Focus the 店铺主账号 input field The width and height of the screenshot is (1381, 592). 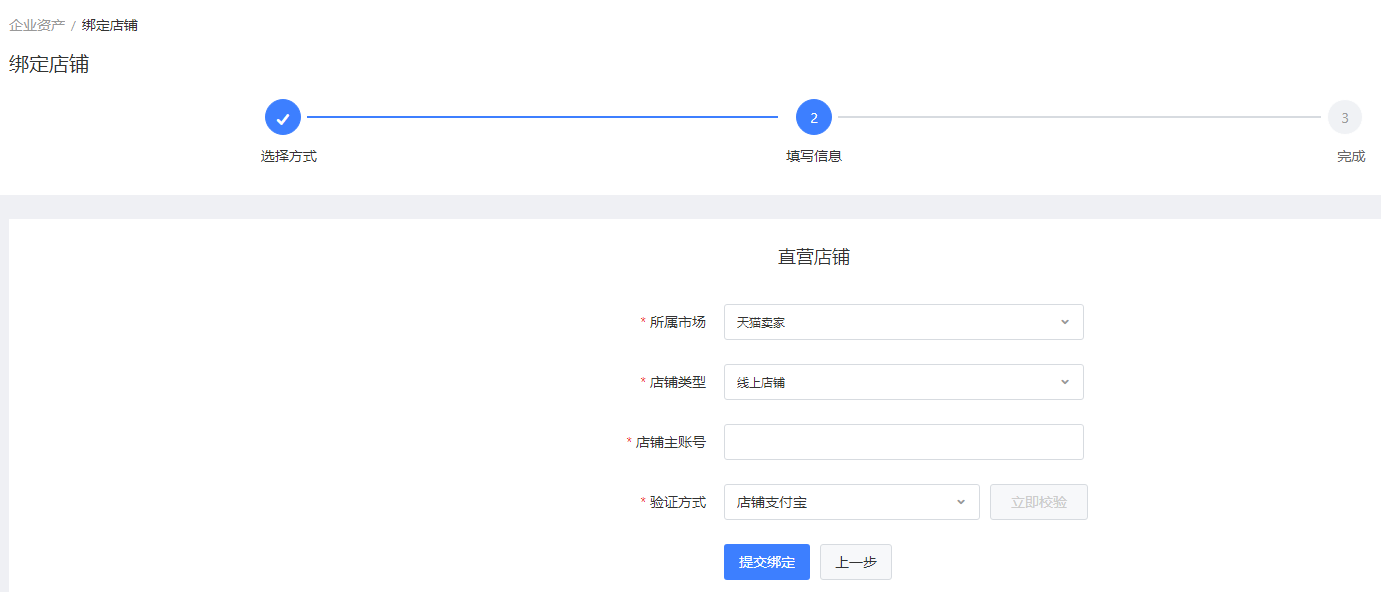point(904,442)
